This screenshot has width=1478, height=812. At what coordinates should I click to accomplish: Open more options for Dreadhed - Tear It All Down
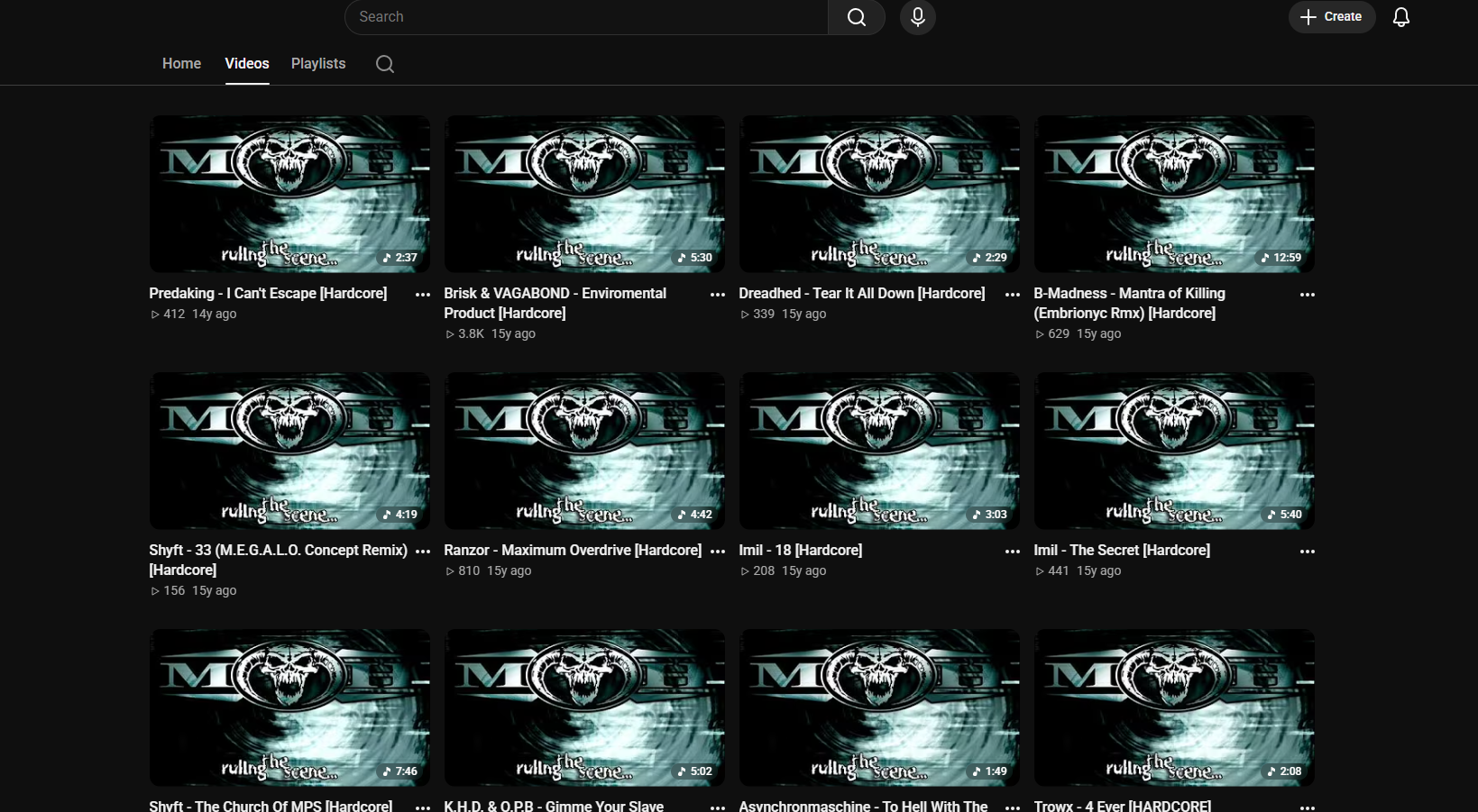click(x=1013, y=295)
